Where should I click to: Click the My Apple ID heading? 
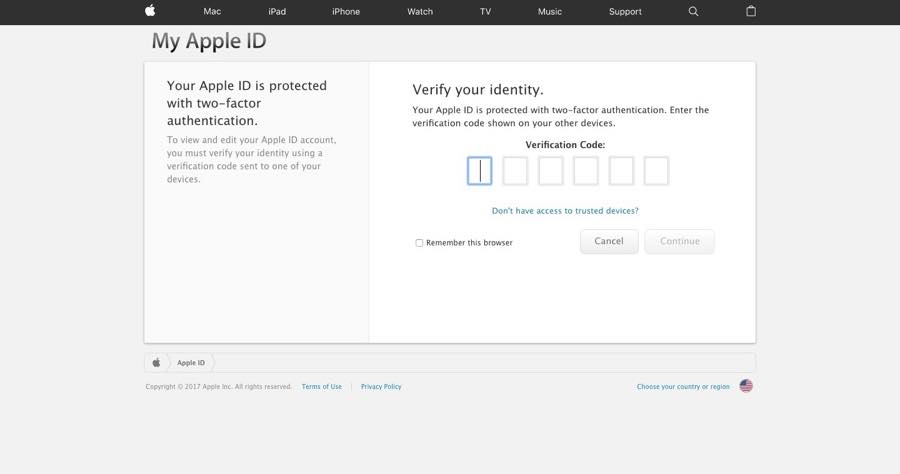pos(209,41)
